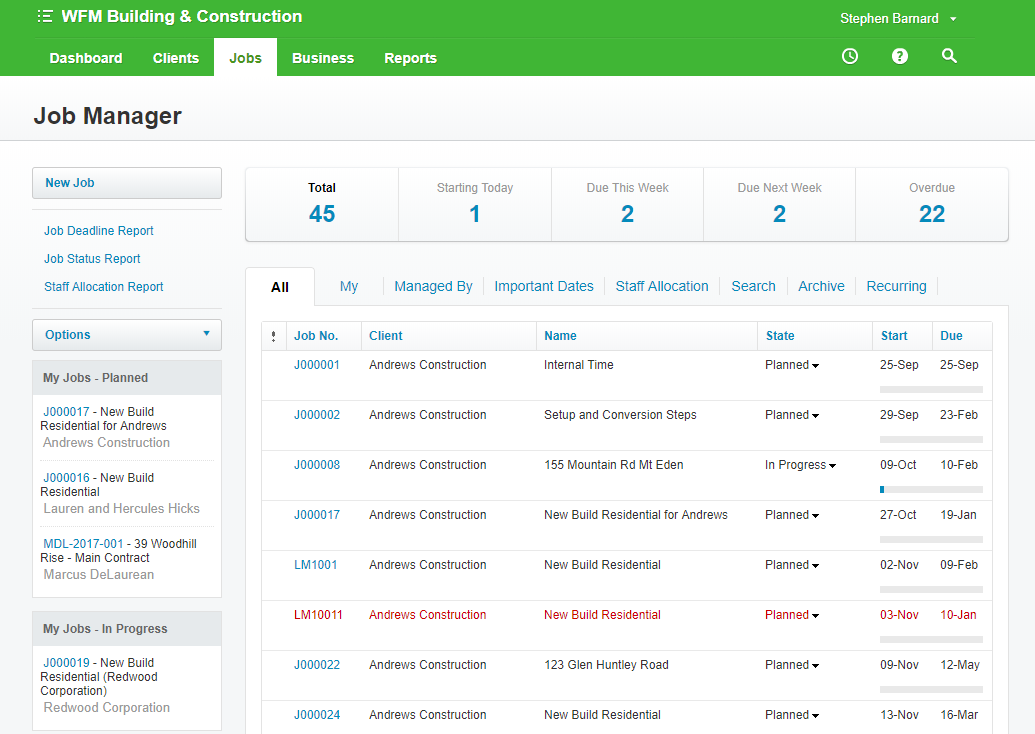This screenshot has height=734, width=1035.
Task: Open job J000016 in My Jobs Planned
Action: coord(66,478)
